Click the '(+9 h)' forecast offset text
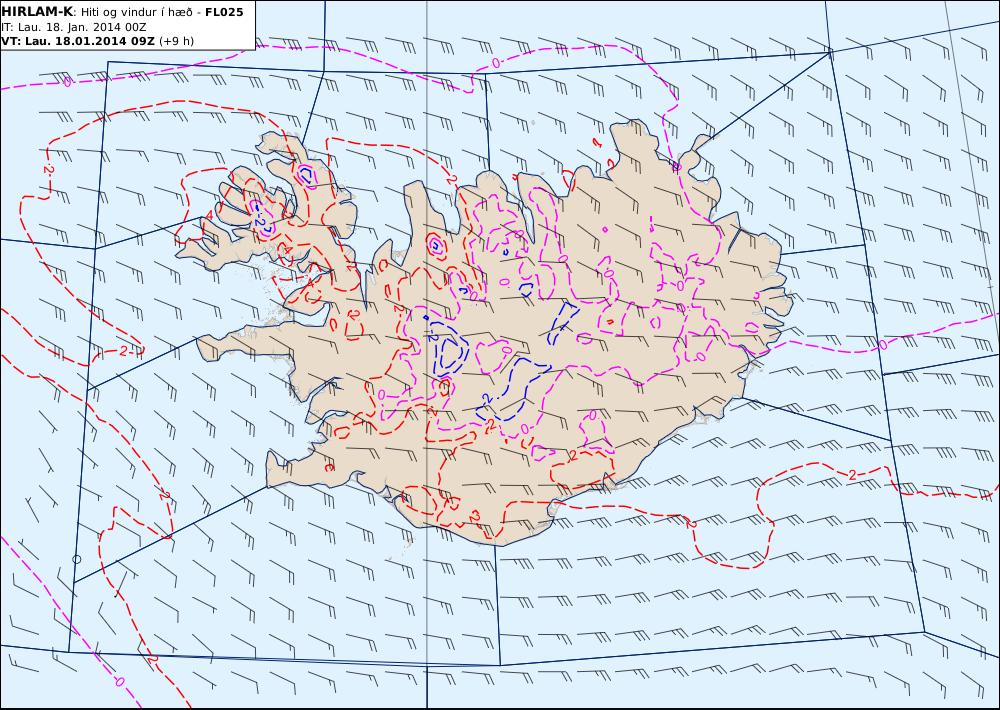Viewport: 1000px width, 710px height. (x=176, y=41)
